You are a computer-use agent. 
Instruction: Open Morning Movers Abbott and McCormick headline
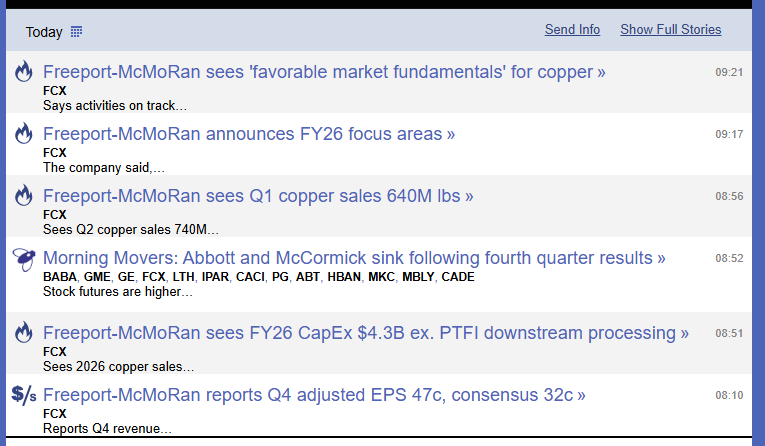pyautogui.click(x=354, y=258)
